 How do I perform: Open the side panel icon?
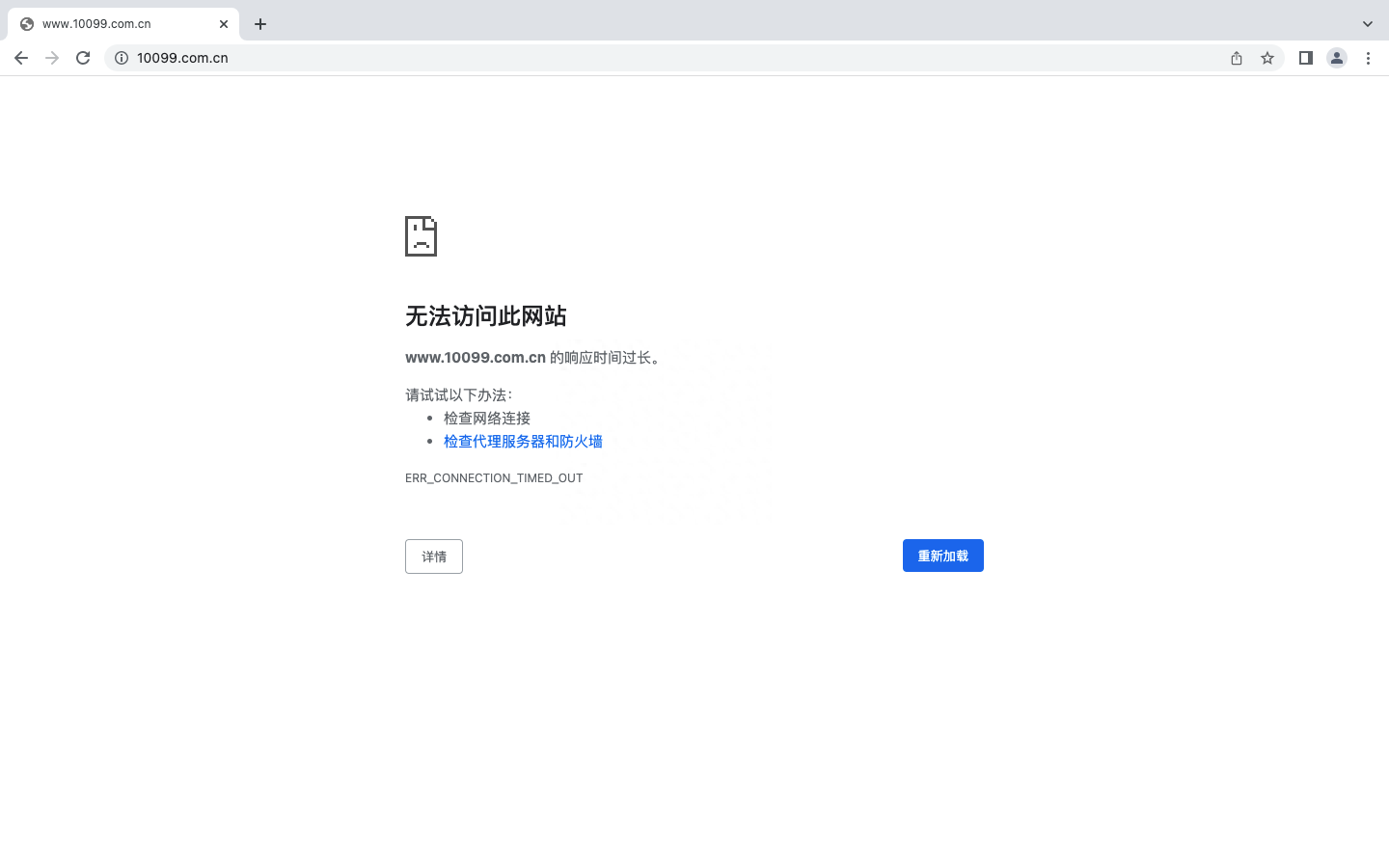[x=1306, y=58]
